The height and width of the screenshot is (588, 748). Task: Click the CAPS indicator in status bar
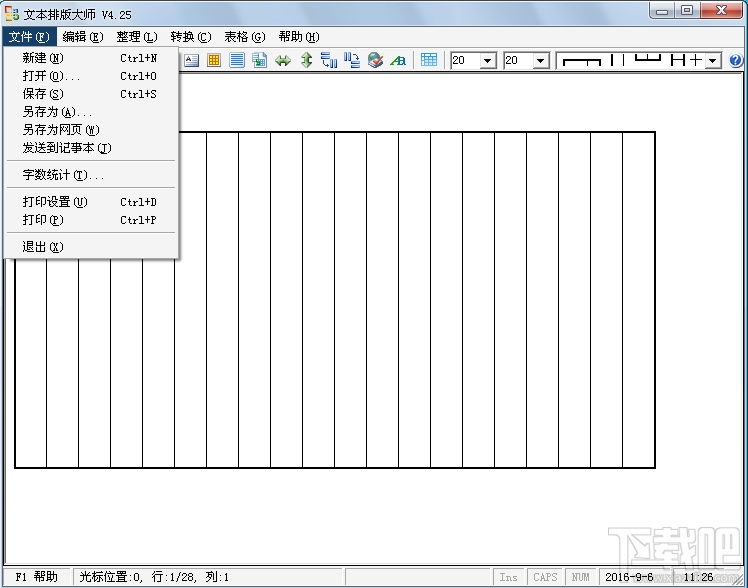point(545,577)
